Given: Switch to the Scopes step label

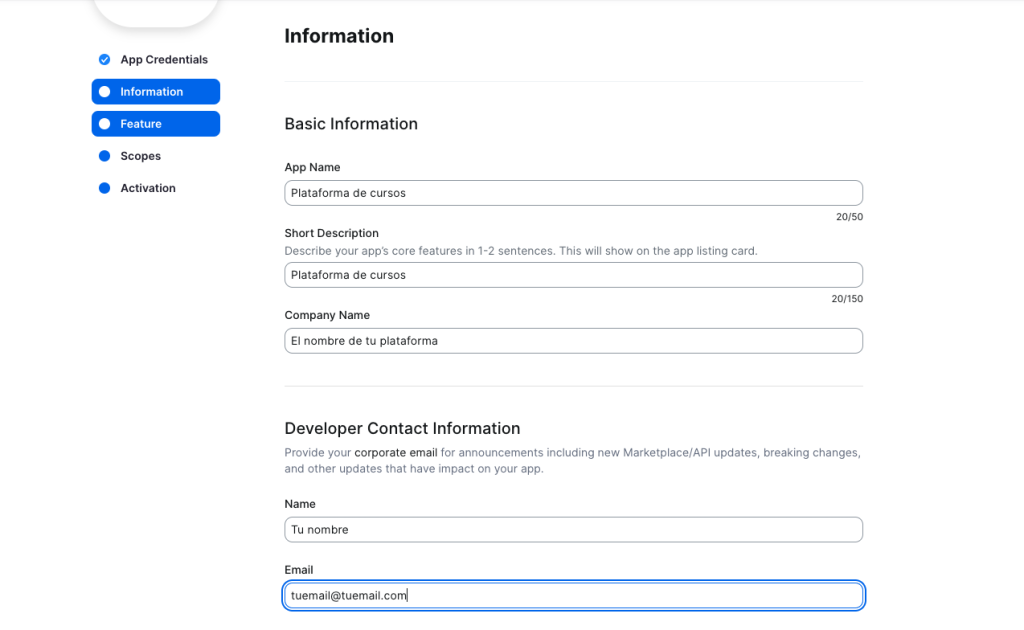Looking at the screenshot, I should point(140,156).
